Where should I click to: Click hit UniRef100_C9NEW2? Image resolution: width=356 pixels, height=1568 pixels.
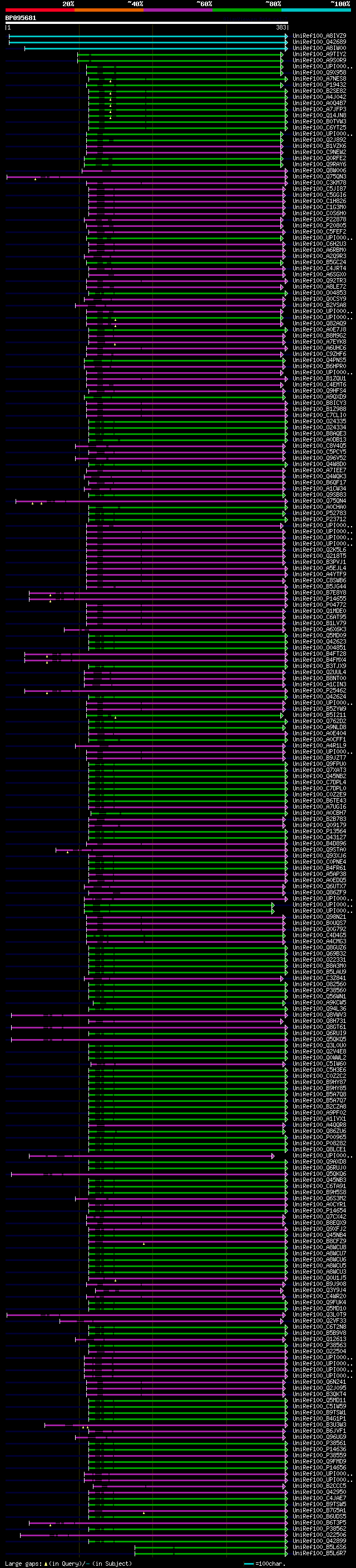pos(319,152)
